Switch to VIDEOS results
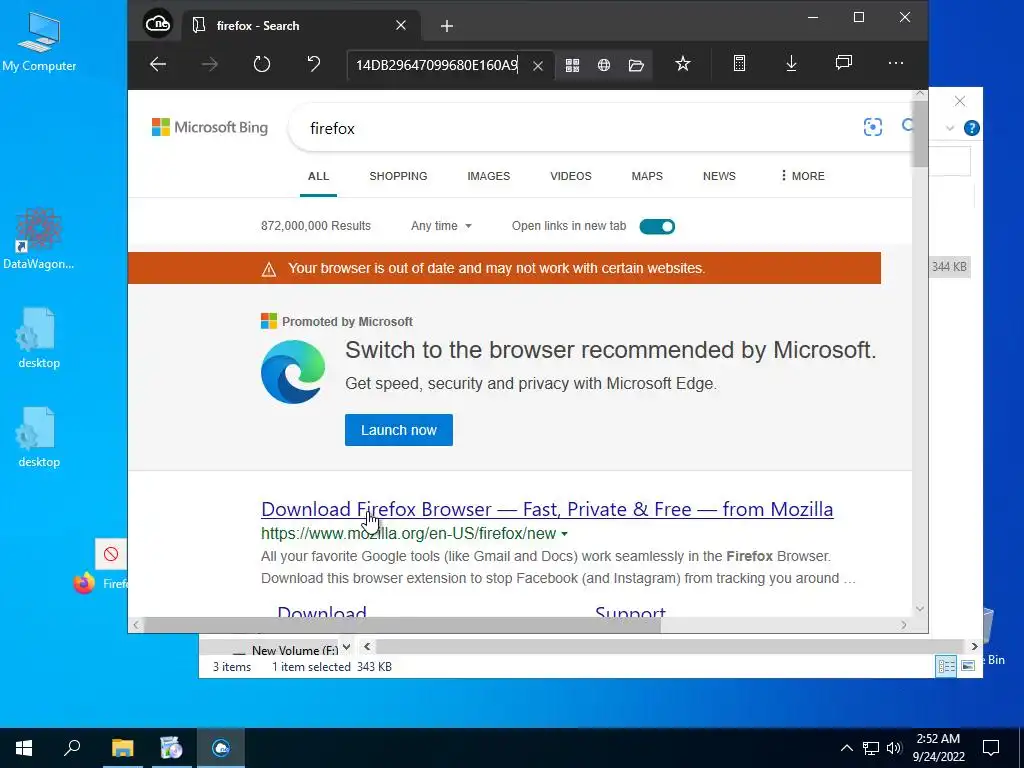The height and width of the screenshot is (768, 1024). coord(571,176)
